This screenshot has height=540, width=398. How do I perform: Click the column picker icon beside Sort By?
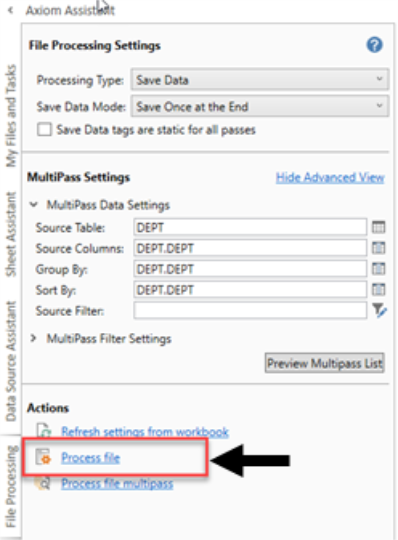[x=378, y=290]
